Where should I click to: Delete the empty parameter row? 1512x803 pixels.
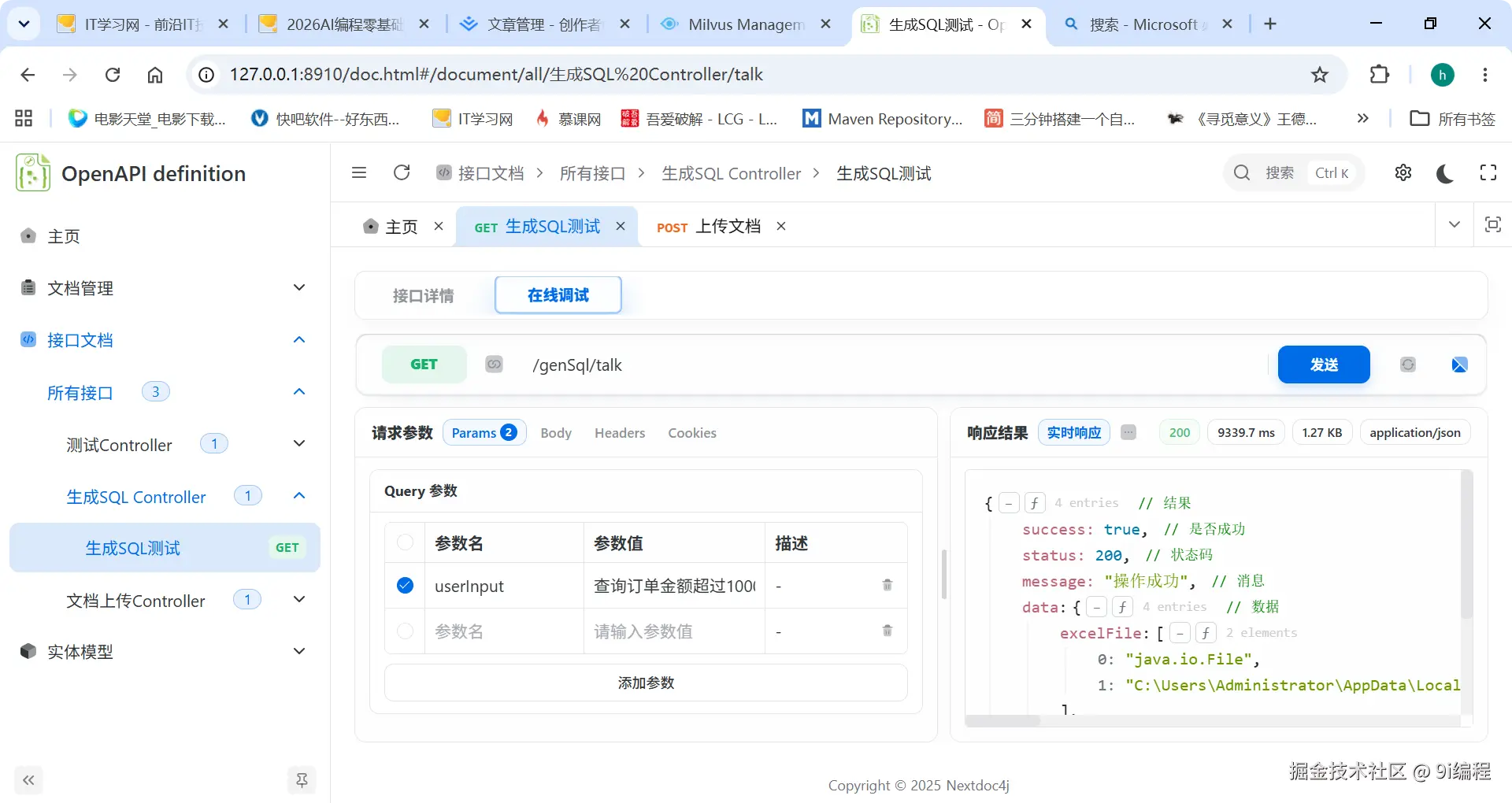pos(888,631)
